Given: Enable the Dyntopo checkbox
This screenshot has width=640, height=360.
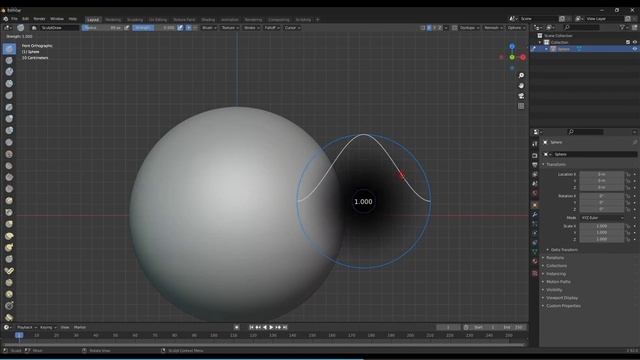Looking at the screenshot, I should click(454, 28).
